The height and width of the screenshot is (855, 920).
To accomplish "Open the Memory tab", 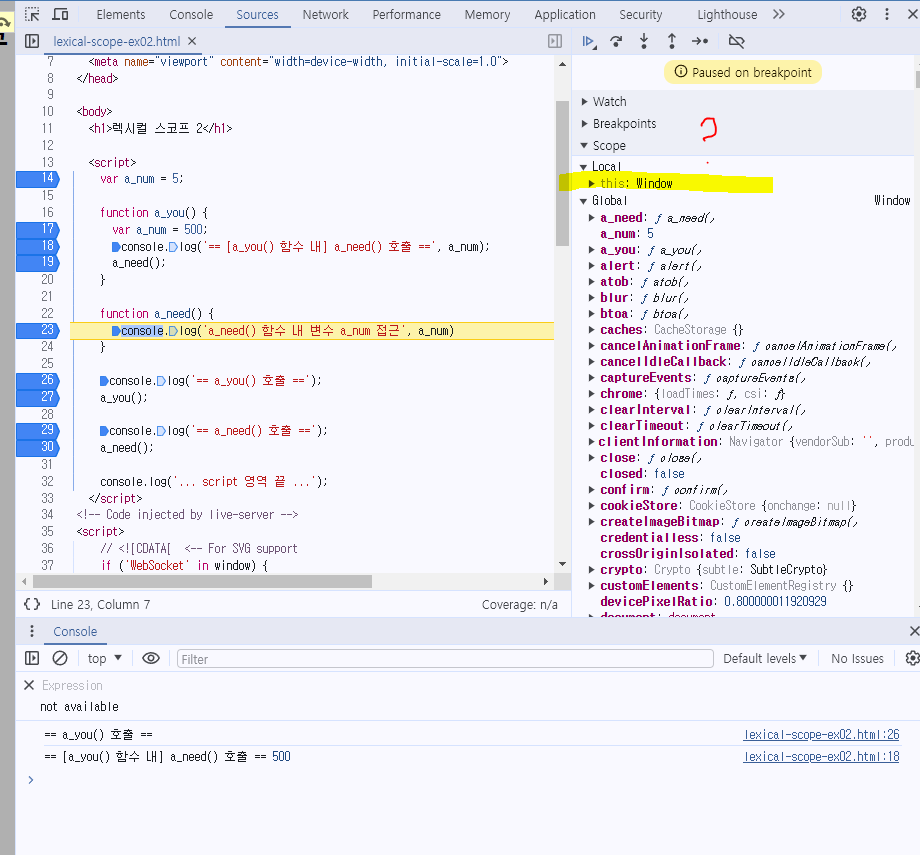I will 488,15.
